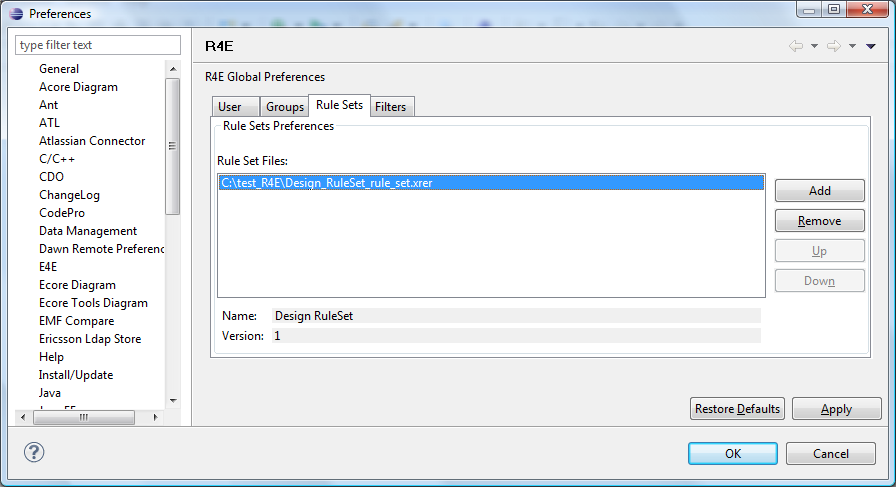Click the Restore Defaults button

737,409
